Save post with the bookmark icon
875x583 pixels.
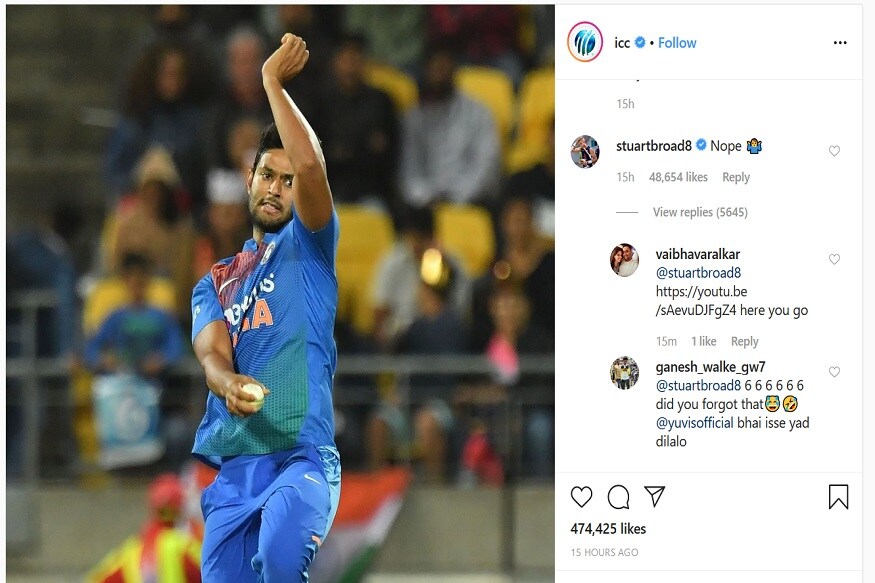(x=838, y=497)
